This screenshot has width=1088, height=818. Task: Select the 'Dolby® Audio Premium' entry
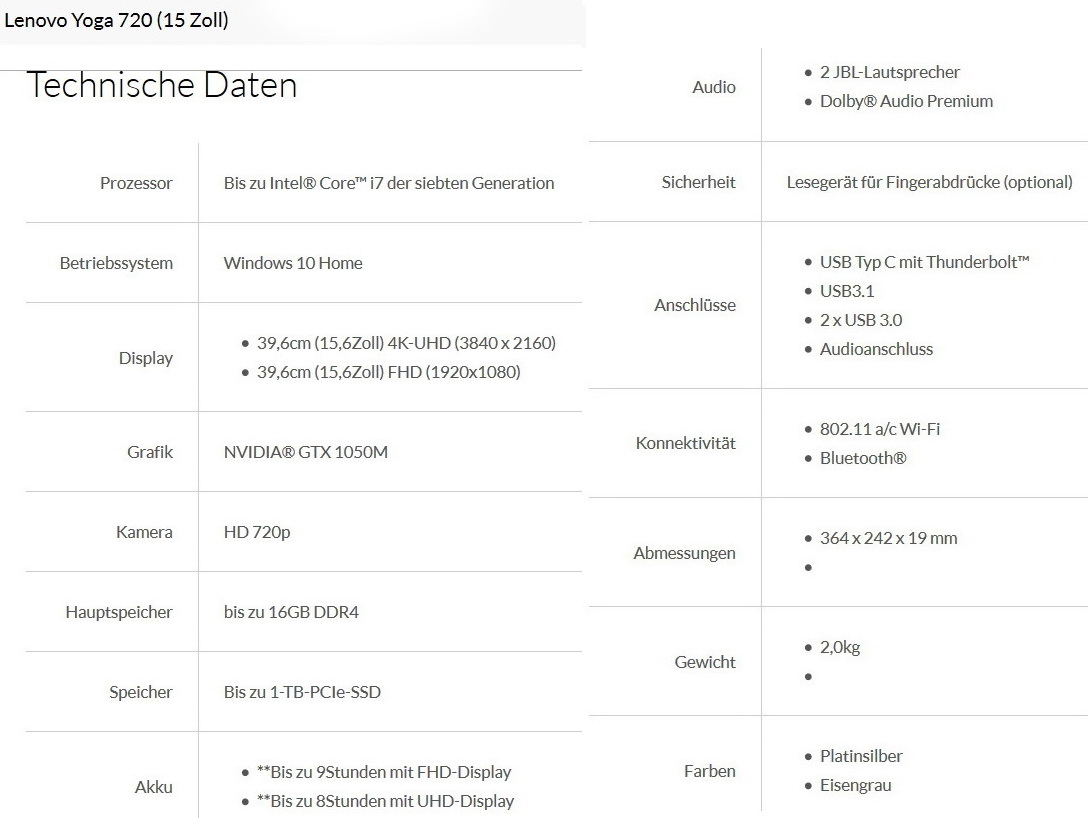point(906,101)
